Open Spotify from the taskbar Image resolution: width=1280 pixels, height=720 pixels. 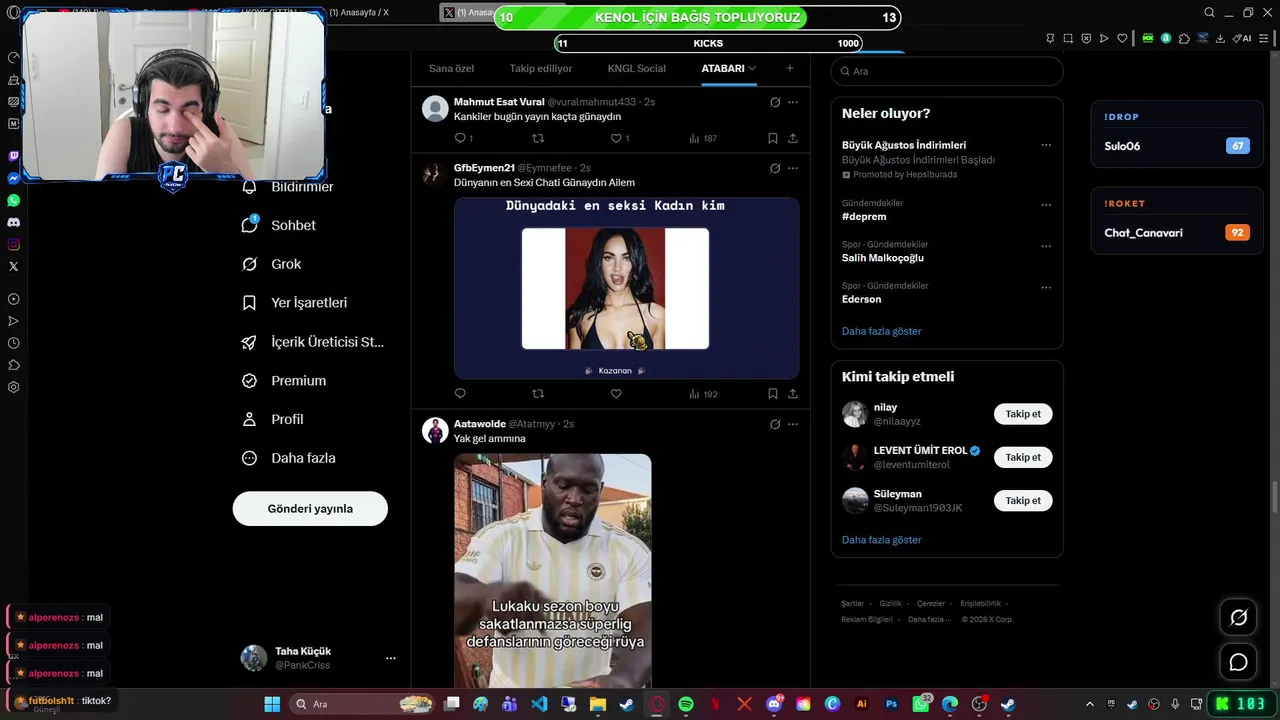686,704
